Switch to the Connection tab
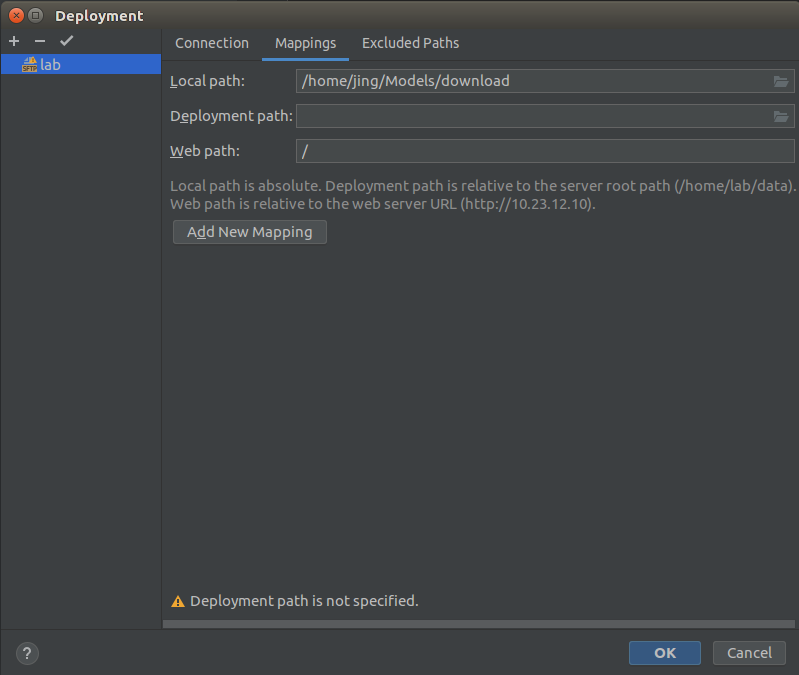 [x=212, y=43]
